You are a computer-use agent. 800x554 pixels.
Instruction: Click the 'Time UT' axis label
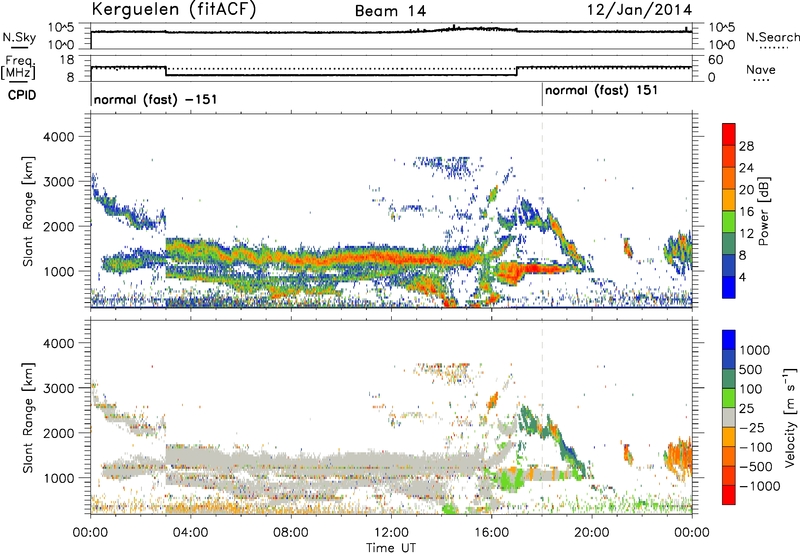pyautogui.click(x=391, y=548)
